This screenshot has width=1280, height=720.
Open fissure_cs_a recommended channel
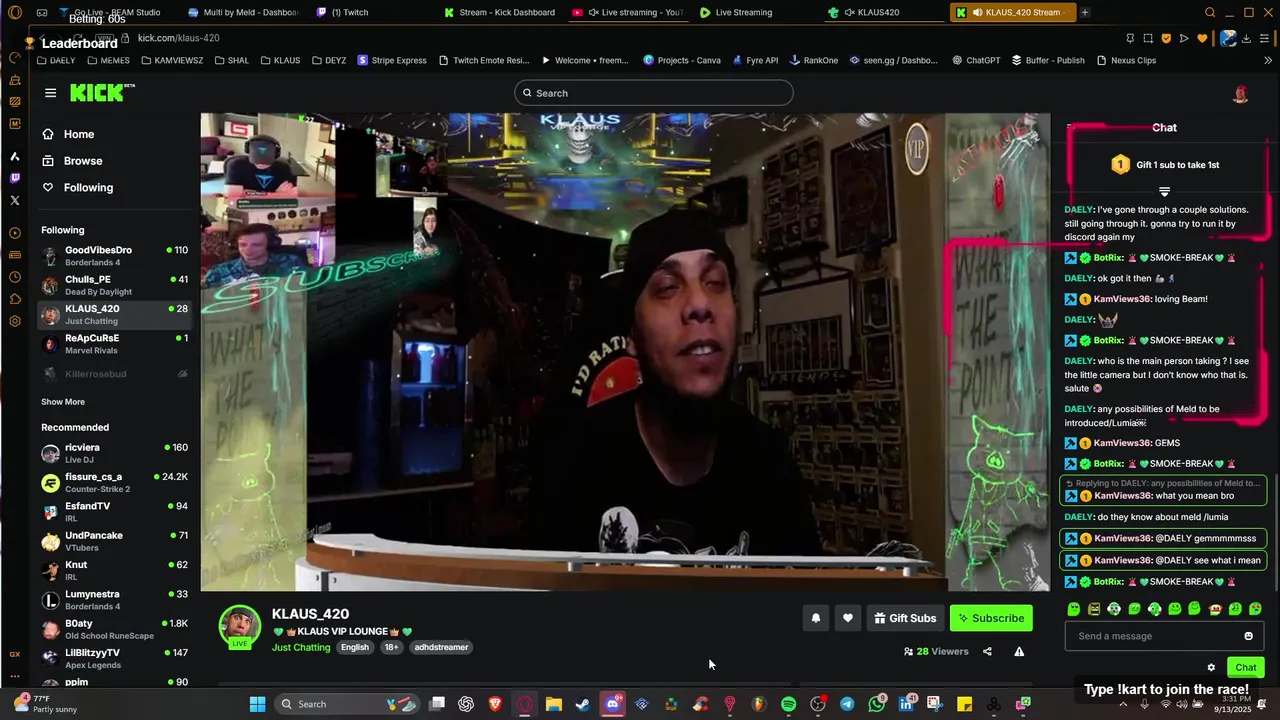[115, 483]
